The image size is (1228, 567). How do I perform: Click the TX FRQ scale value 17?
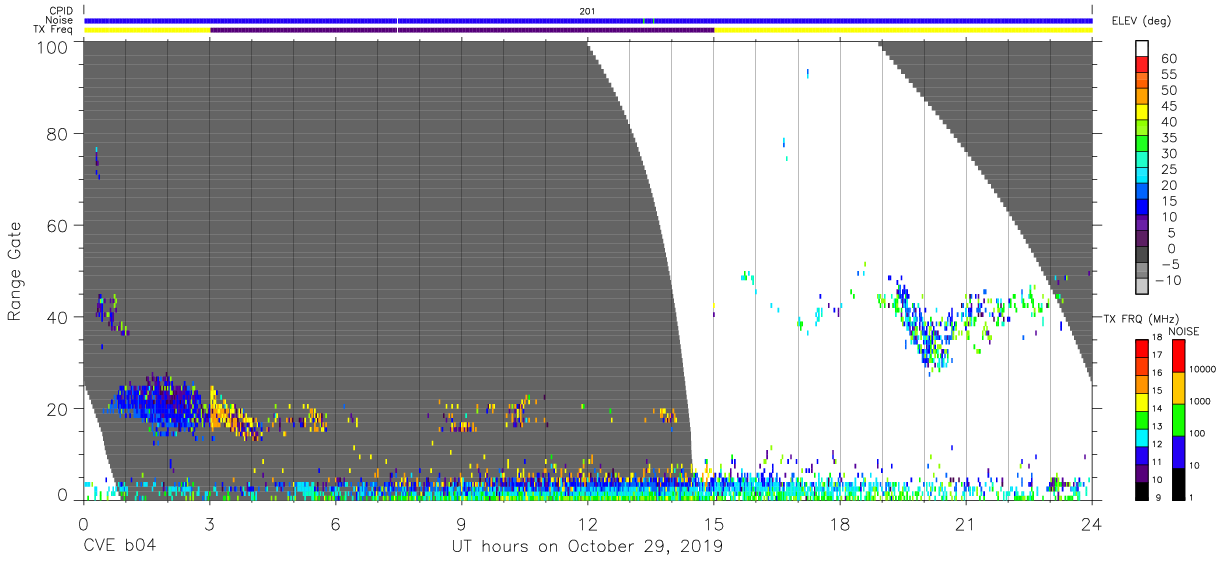click(x=1156, y=355)
